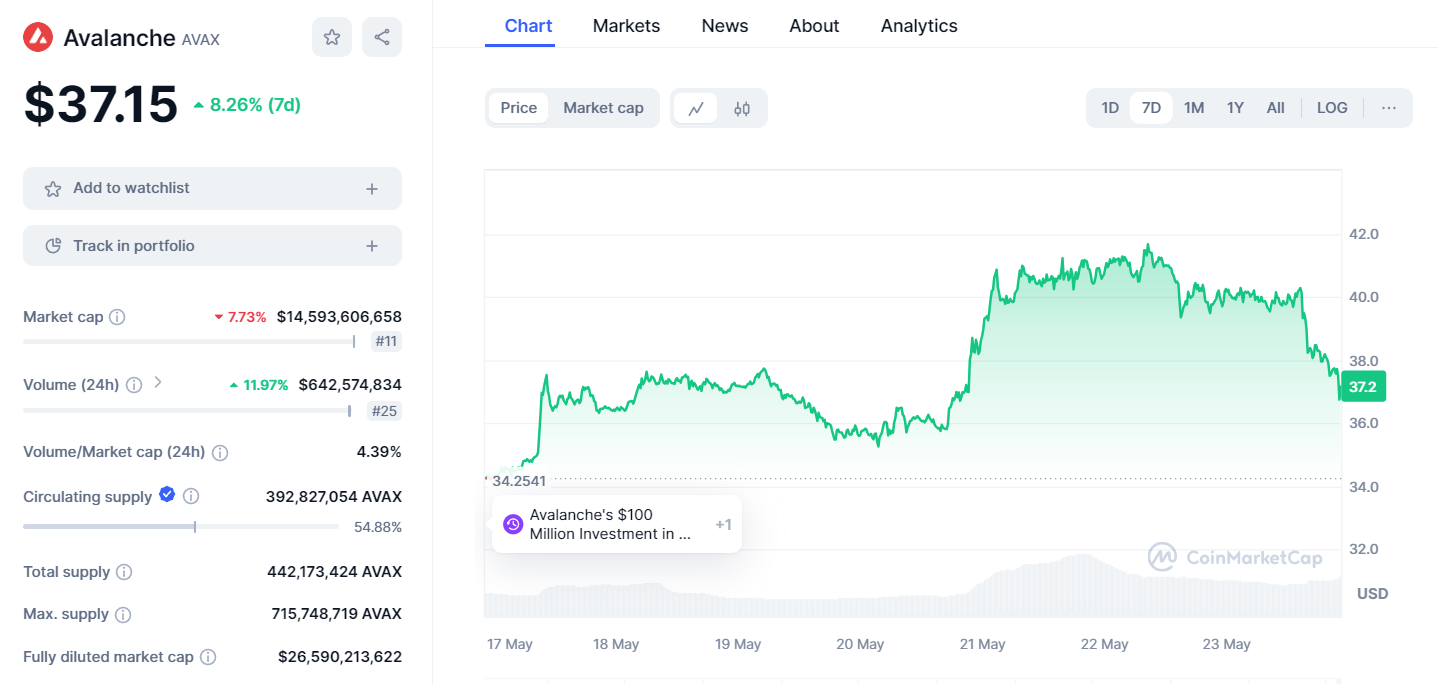Open the About tab

pos(814,26)
